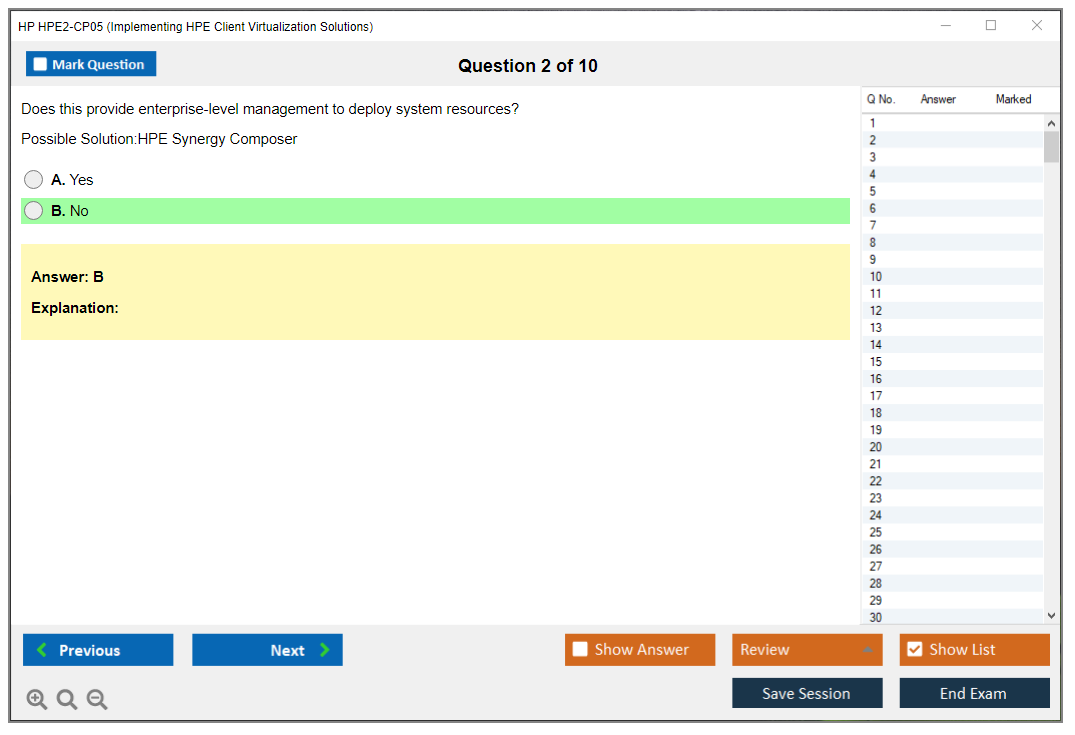Click the reset zoom magnifier icon
This screenshot has height=735, width=1075.
(67, 699)
